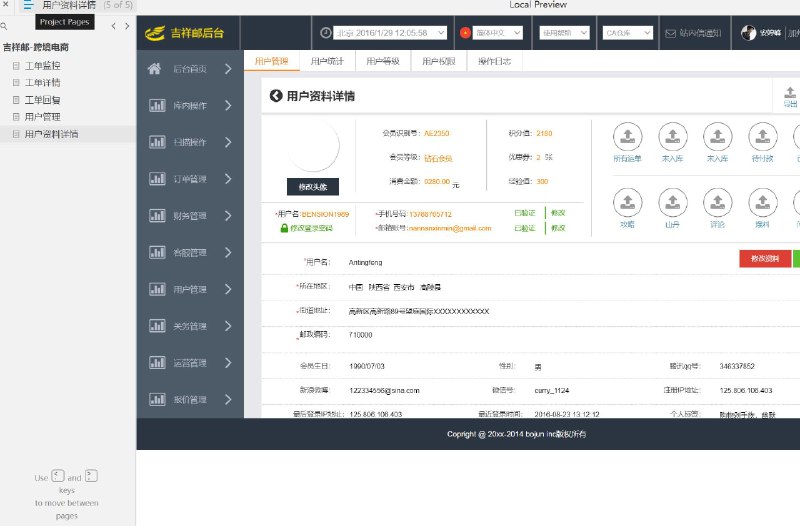The image size is (800, 526).
Task: Click the home icon beside 后台首页
Action: (x=155, y=68)
